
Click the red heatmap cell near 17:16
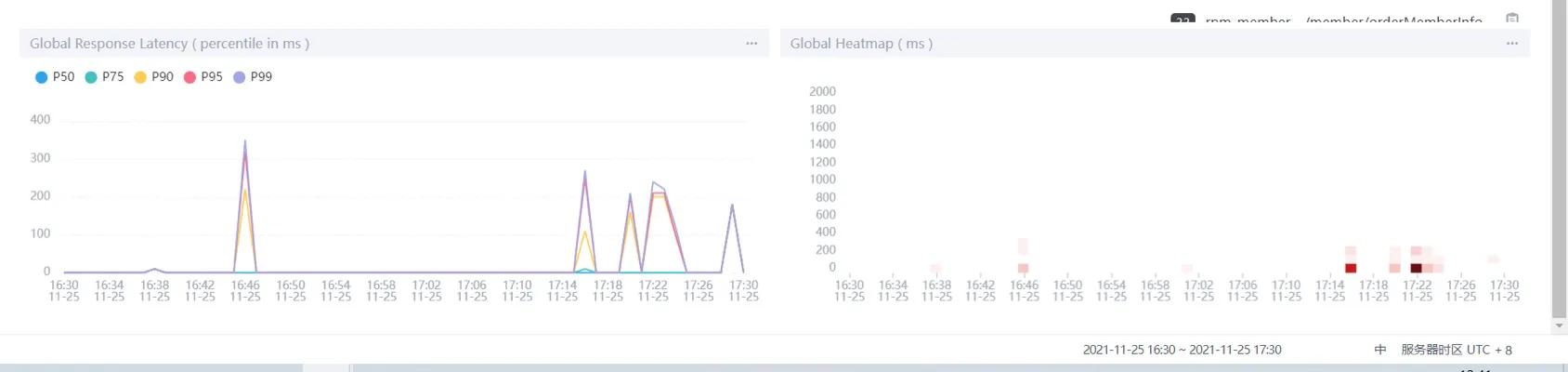tap(1351, 268)
